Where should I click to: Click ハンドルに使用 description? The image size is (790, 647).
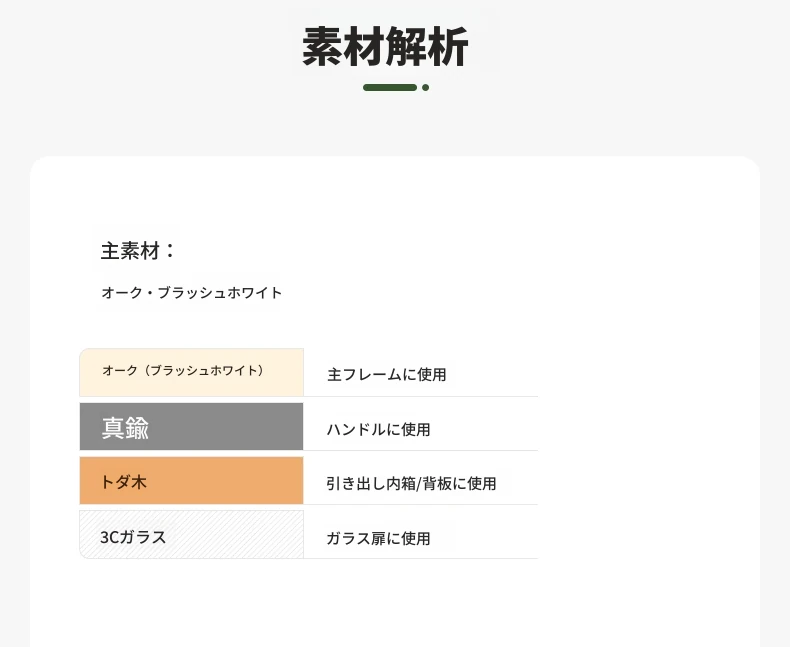[x=378, y=429]
